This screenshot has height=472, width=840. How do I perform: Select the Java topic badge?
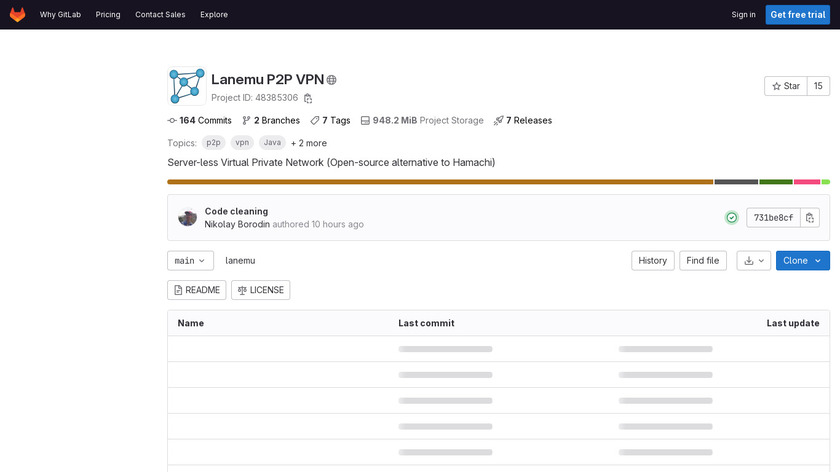[272, 143]
